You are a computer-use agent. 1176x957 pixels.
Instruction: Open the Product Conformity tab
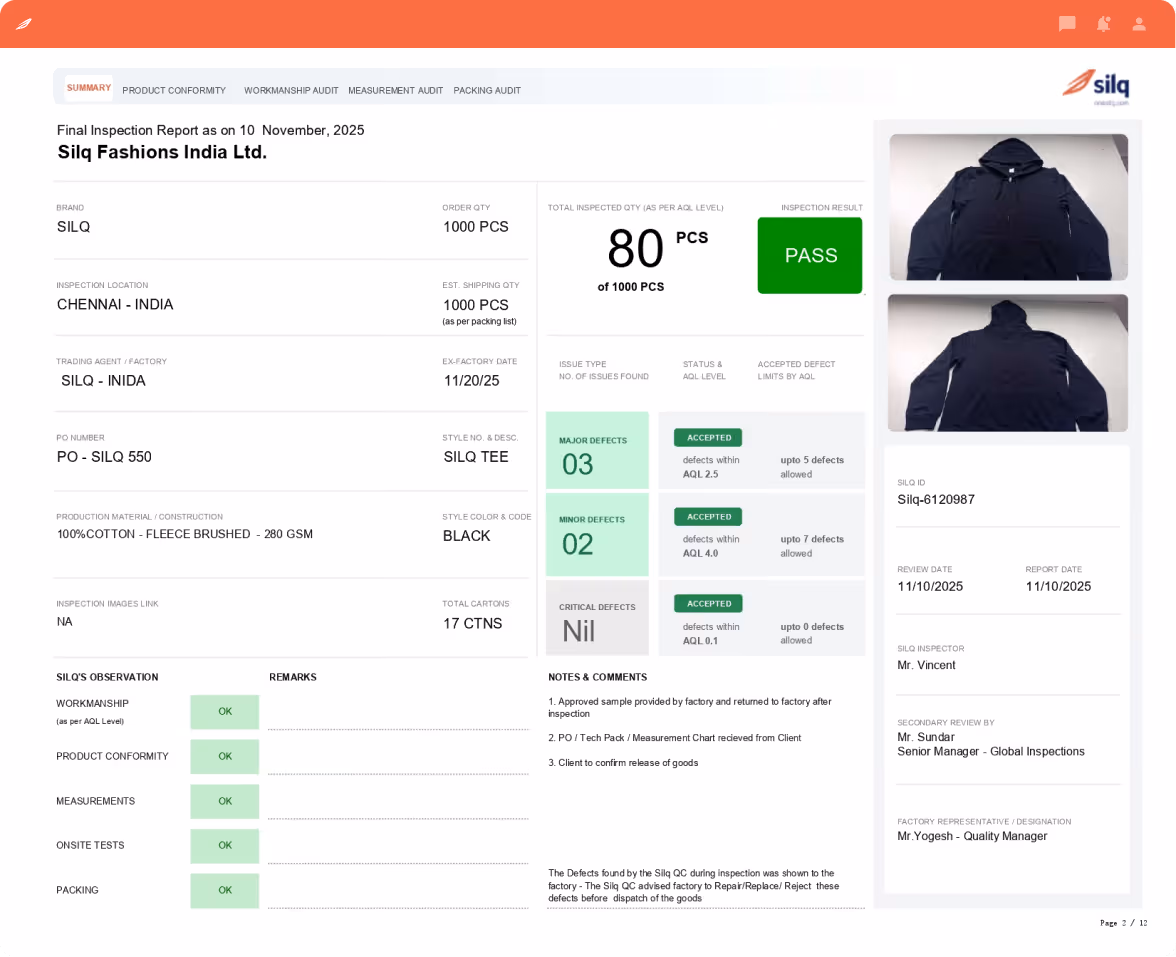174,90
